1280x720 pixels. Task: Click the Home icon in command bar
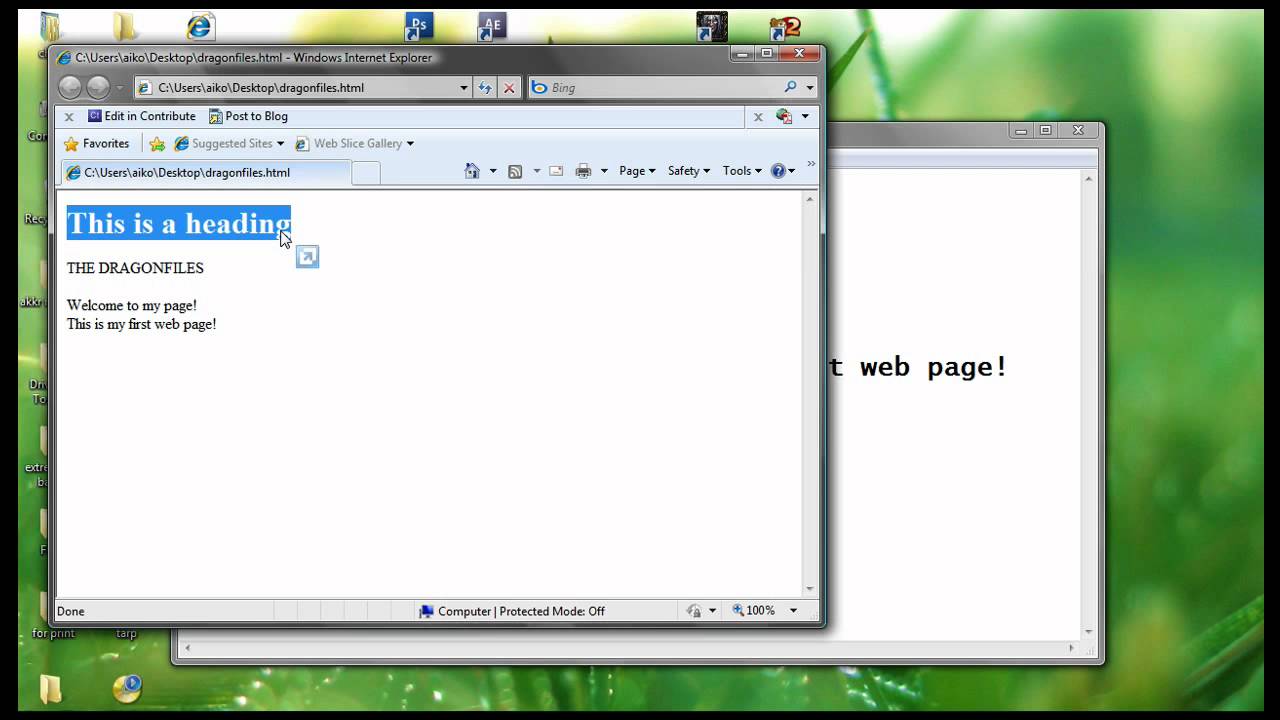[472, 171]
